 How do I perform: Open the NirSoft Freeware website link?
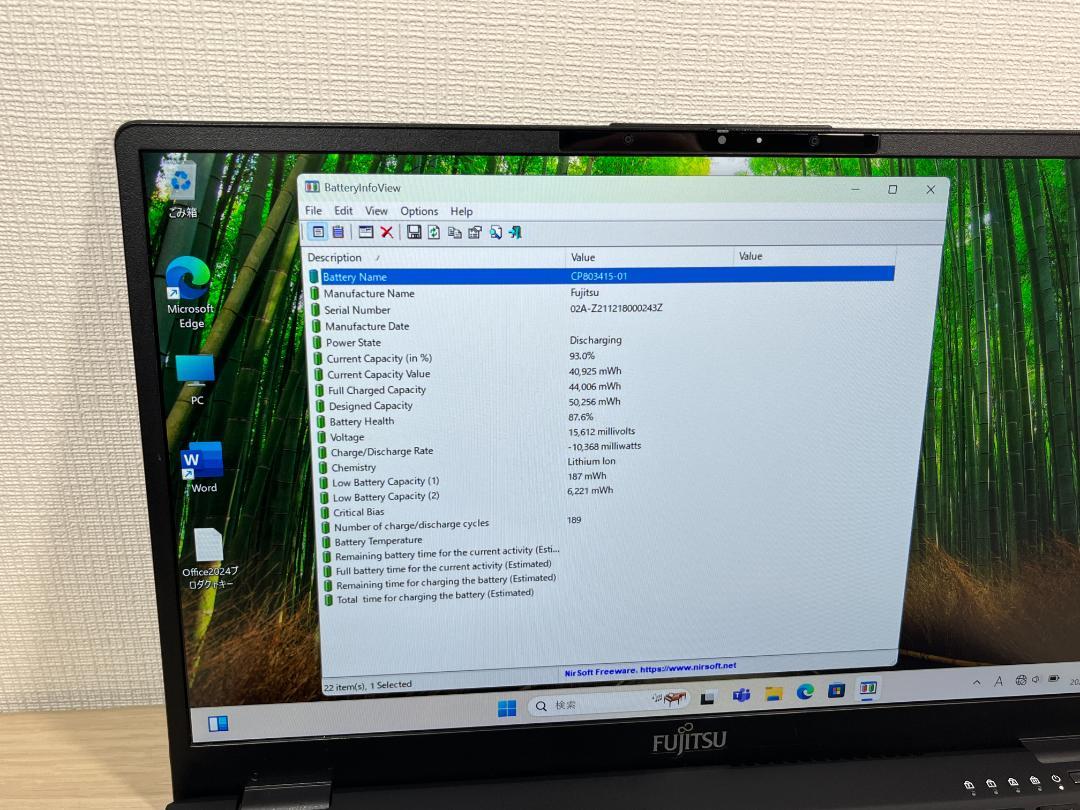pos(650,669)
